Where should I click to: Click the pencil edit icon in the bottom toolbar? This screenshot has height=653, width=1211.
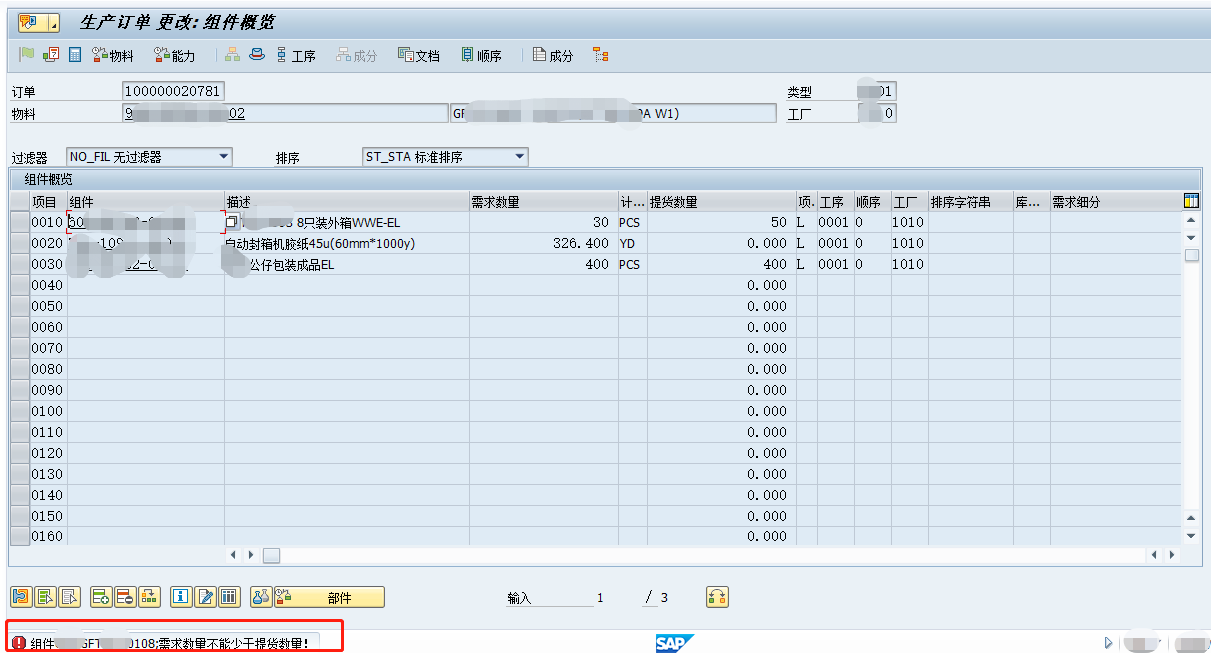[x=205, y=597]
